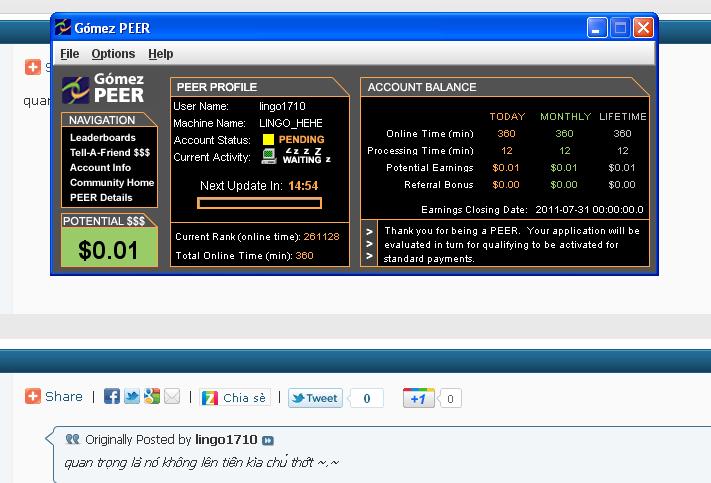
Task: Click Current Rank value 261128
Action: click(321, 236)
